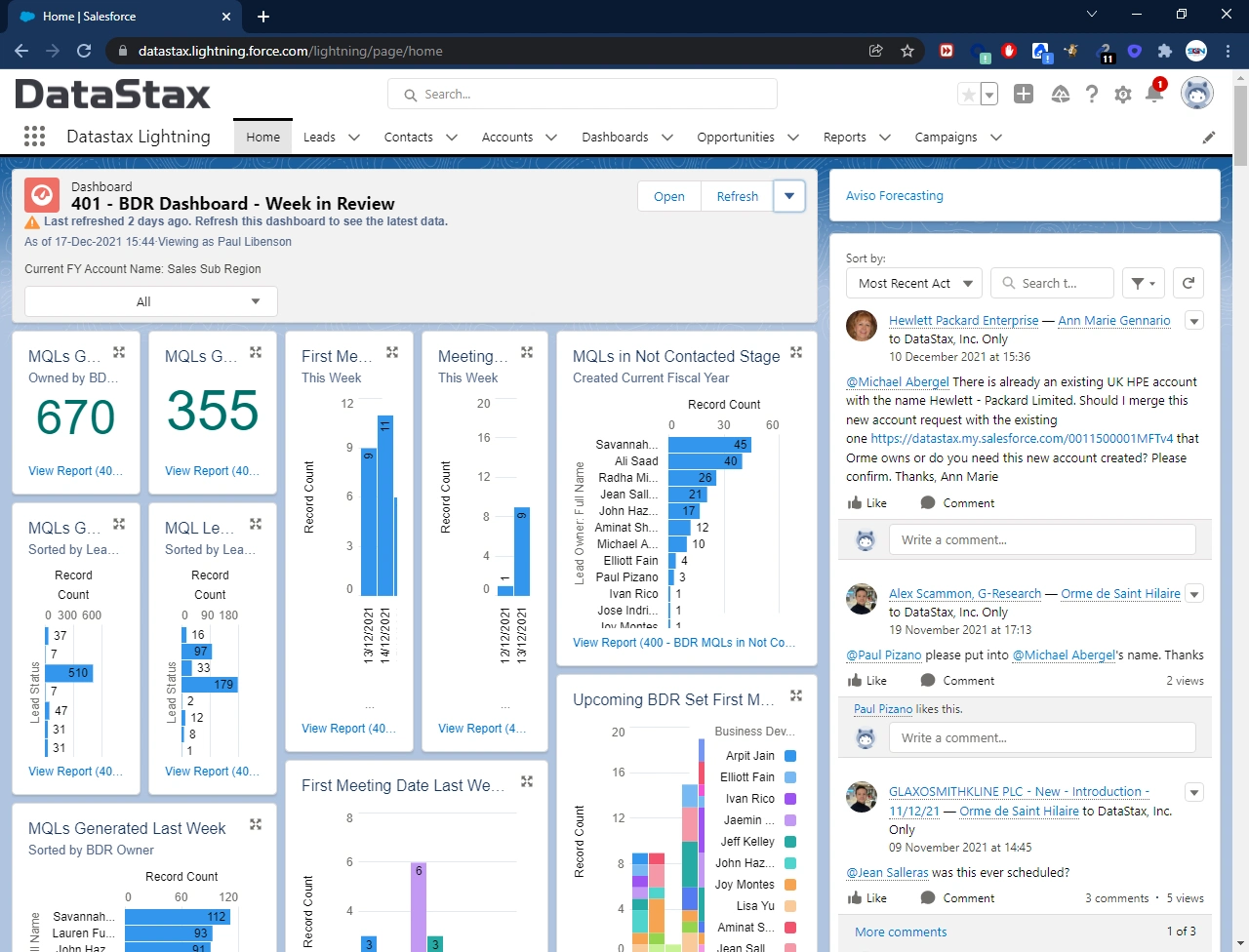Click Jeff Kelley's teal legend swatch
Image resolution: width=1249 pixels, height=952 pixels.
pos(790,842)
